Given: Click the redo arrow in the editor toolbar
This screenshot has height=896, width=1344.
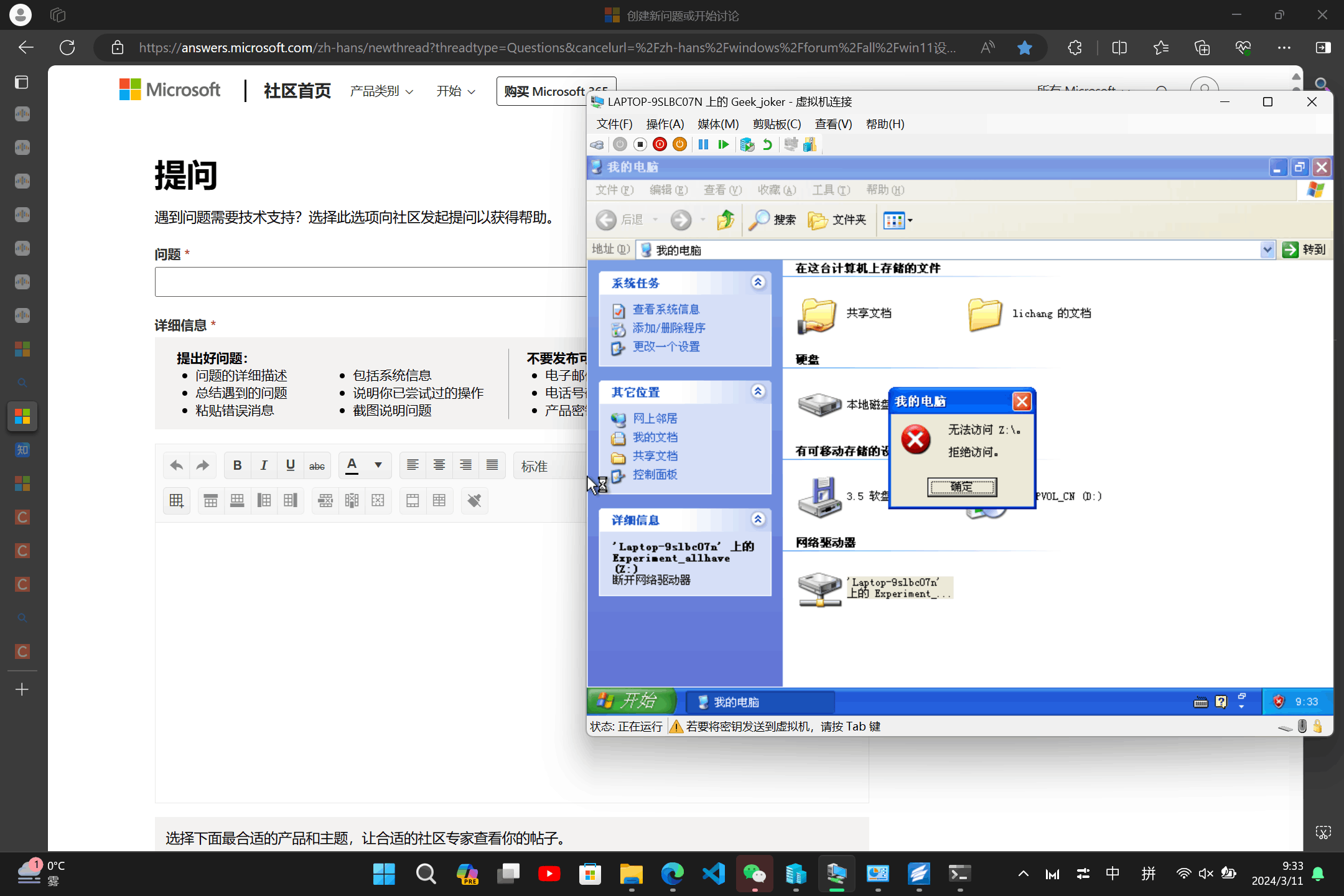Looking at the screenshot, I should (x=203, y=465).
